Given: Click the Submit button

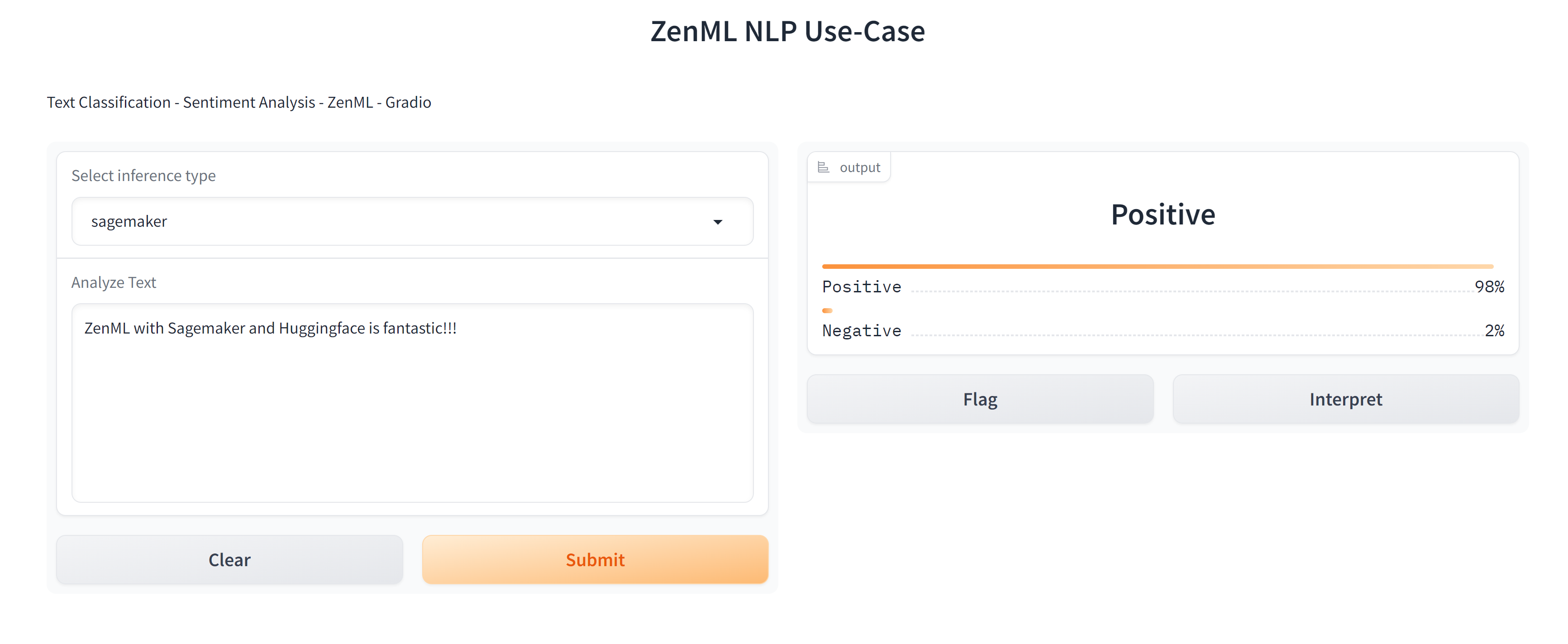Looking at the screenshot, I should 595,559.
